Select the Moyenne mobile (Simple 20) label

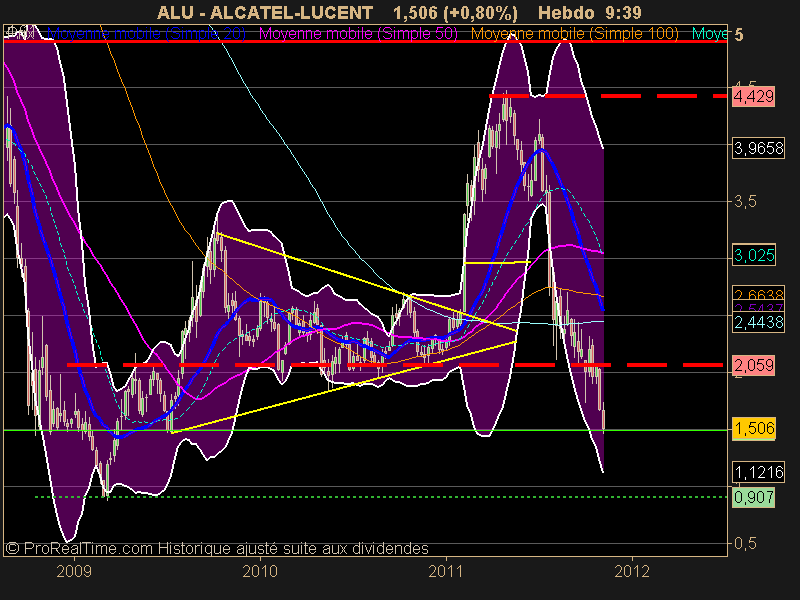point(146,34)
